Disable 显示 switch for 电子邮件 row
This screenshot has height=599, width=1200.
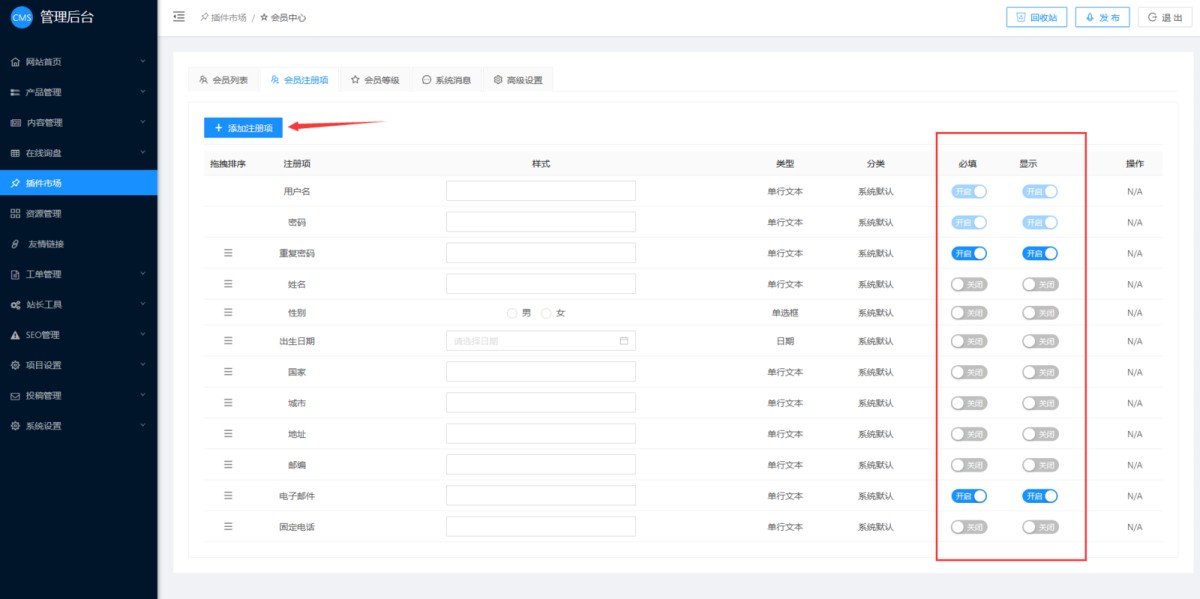pos(1039,495)
